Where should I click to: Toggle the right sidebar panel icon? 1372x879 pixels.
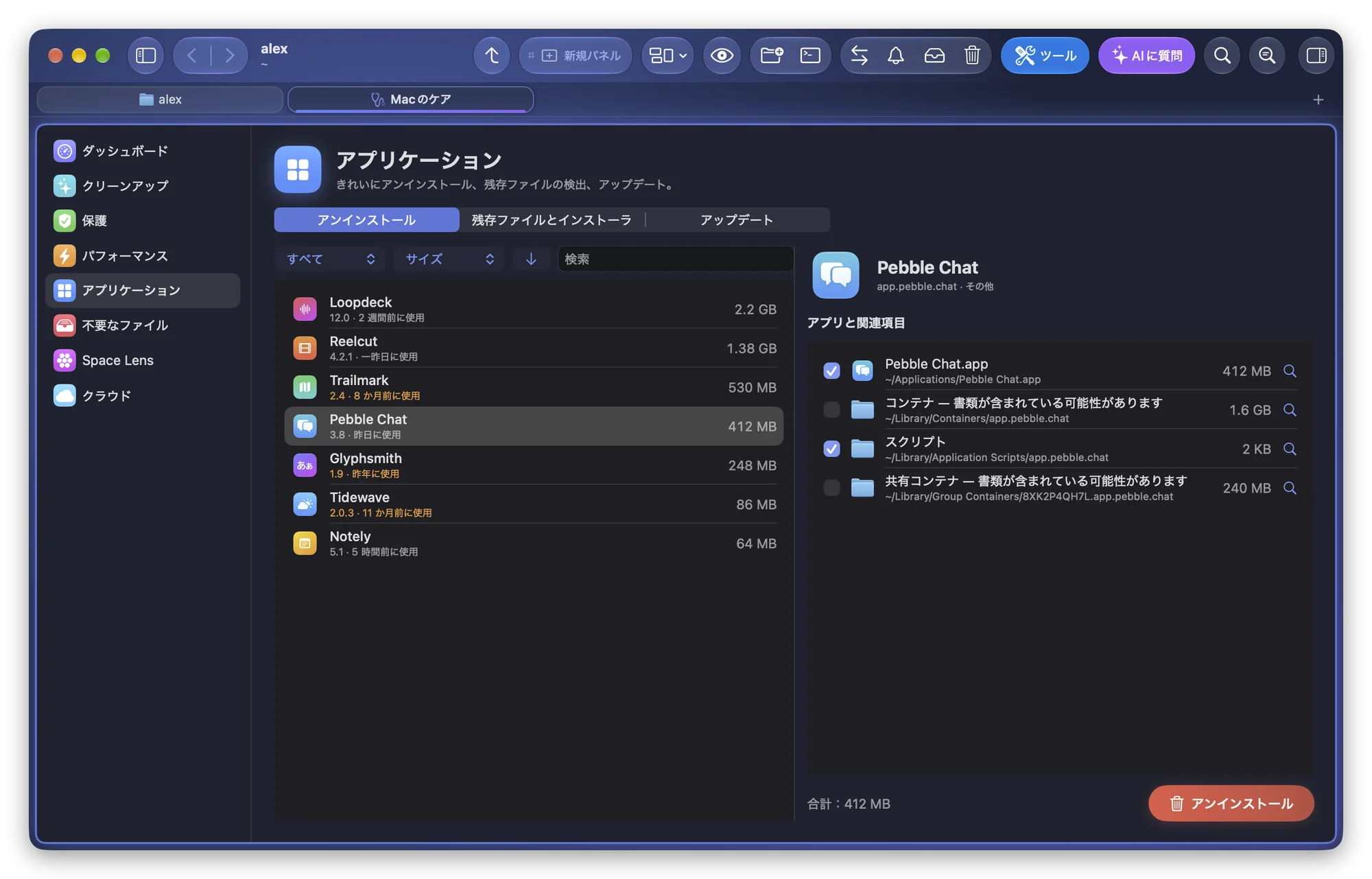click(x=1316, y=56)
